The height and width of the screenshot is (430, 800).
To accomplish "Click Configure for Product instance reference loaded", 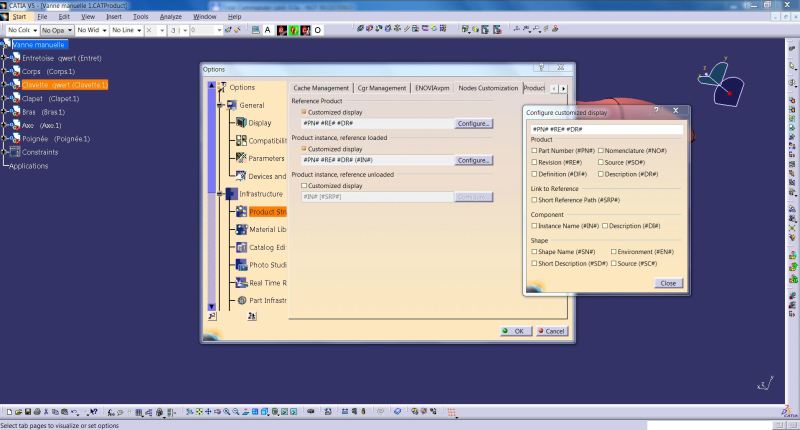I will [473, 160].
